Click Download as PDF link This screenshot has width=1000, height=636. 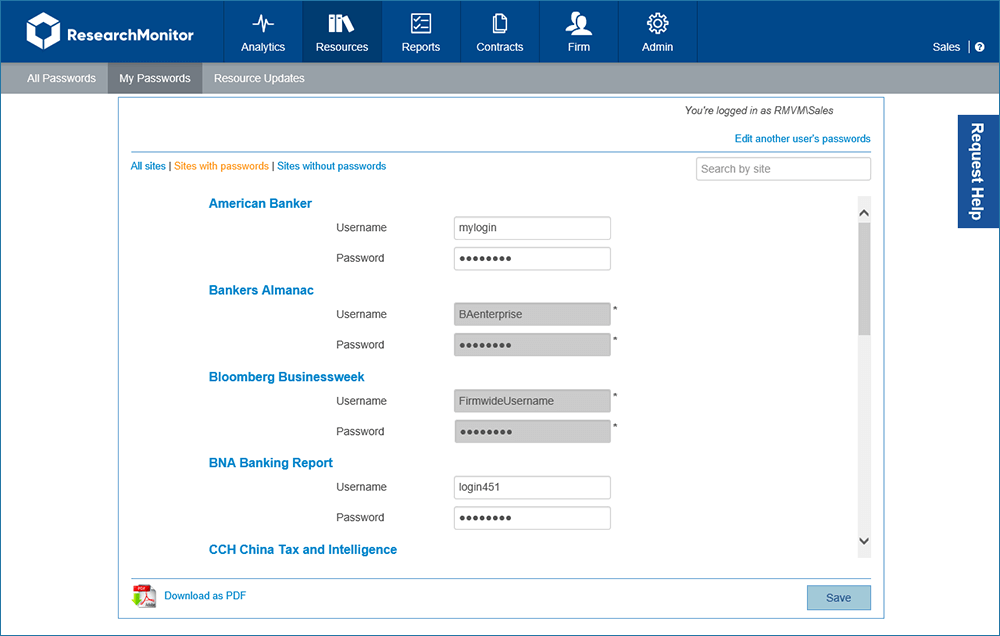(x=205, y=595)
